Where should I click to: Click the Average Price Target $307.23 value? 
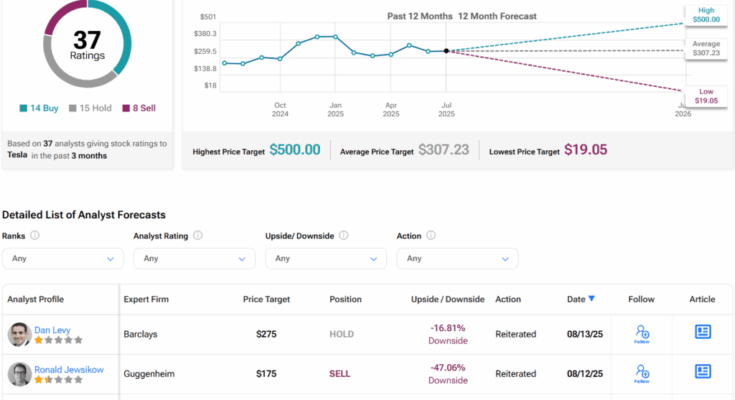point(443,150)
